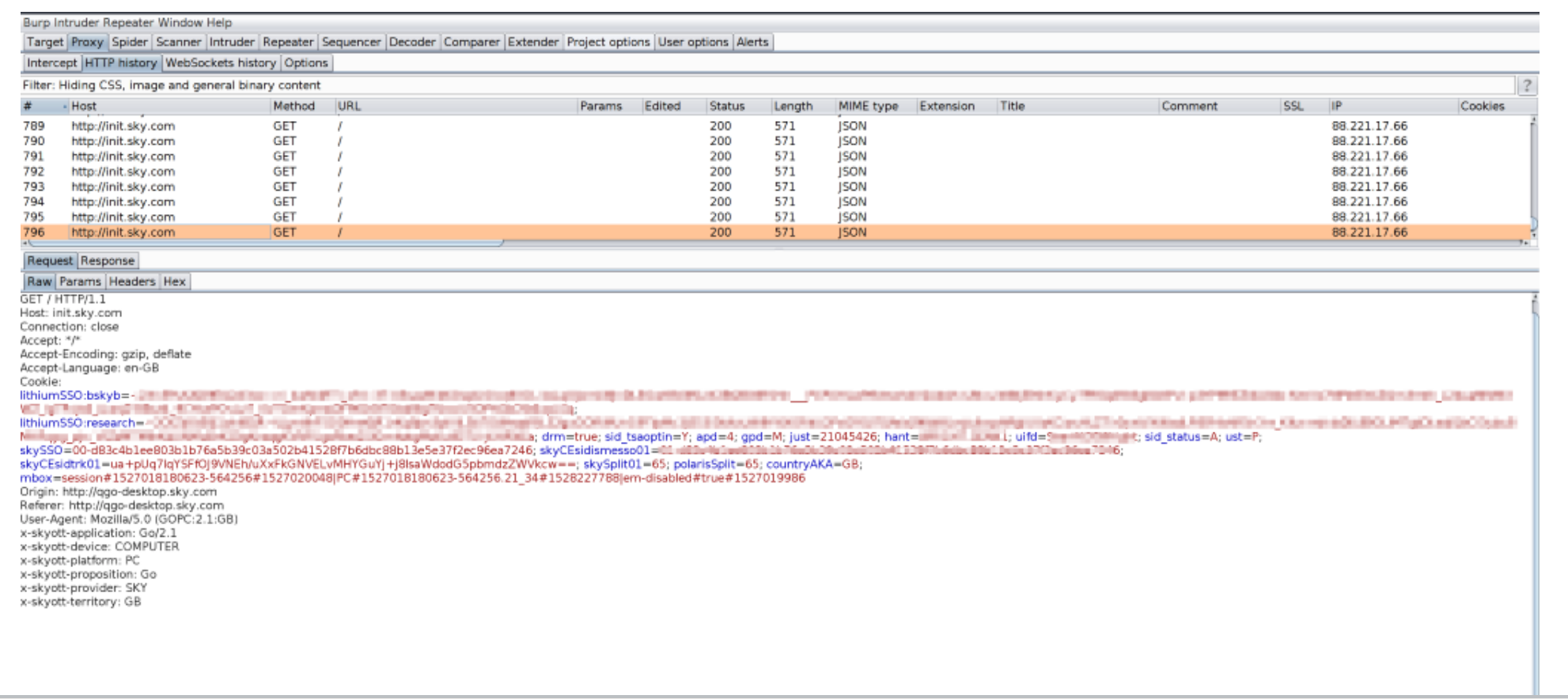Click the request pane vertical scrollbar

[1536, 494]
